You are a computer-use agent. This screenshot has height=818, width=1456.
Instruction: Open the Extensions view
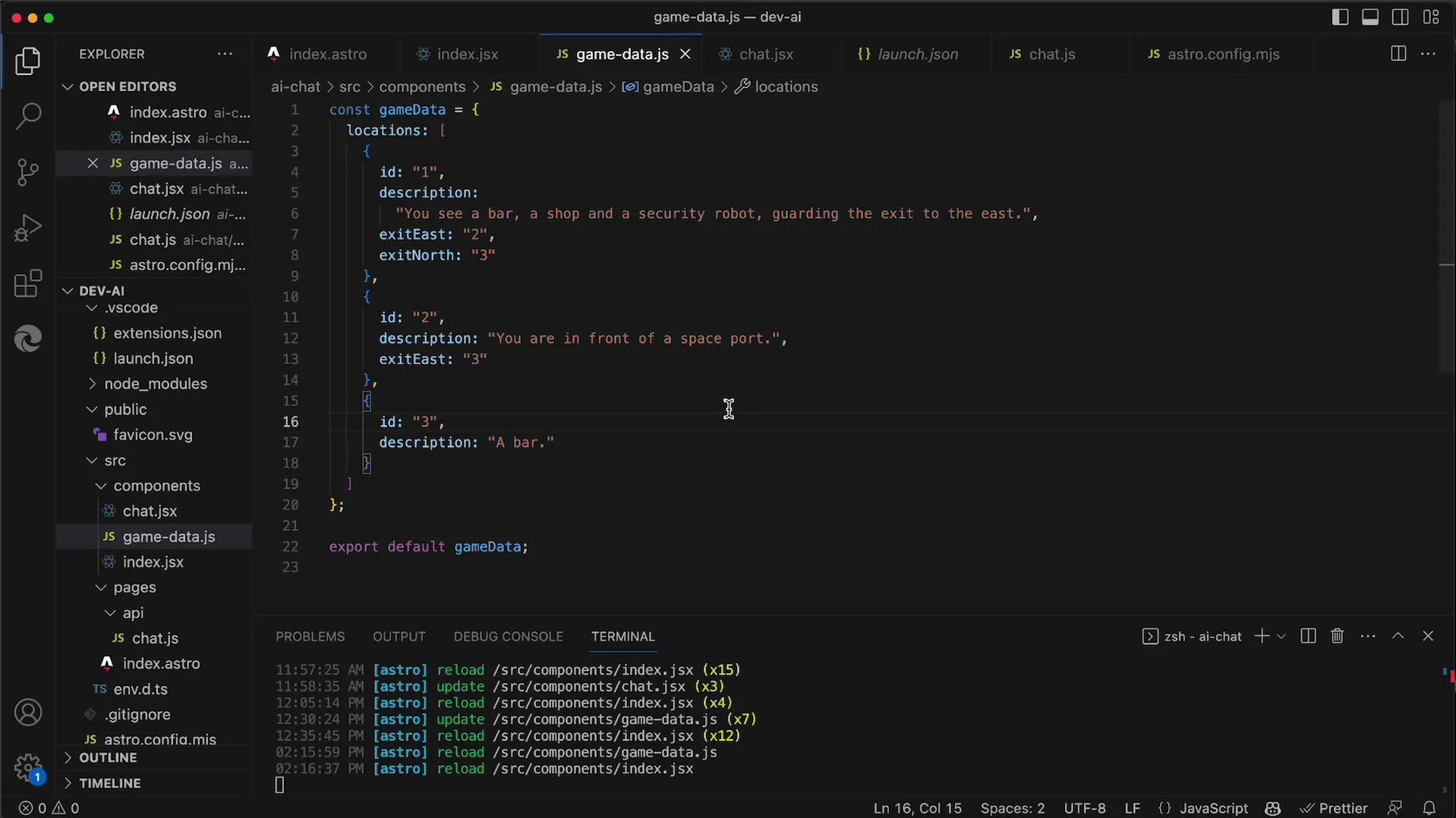[x=28, y=284]
